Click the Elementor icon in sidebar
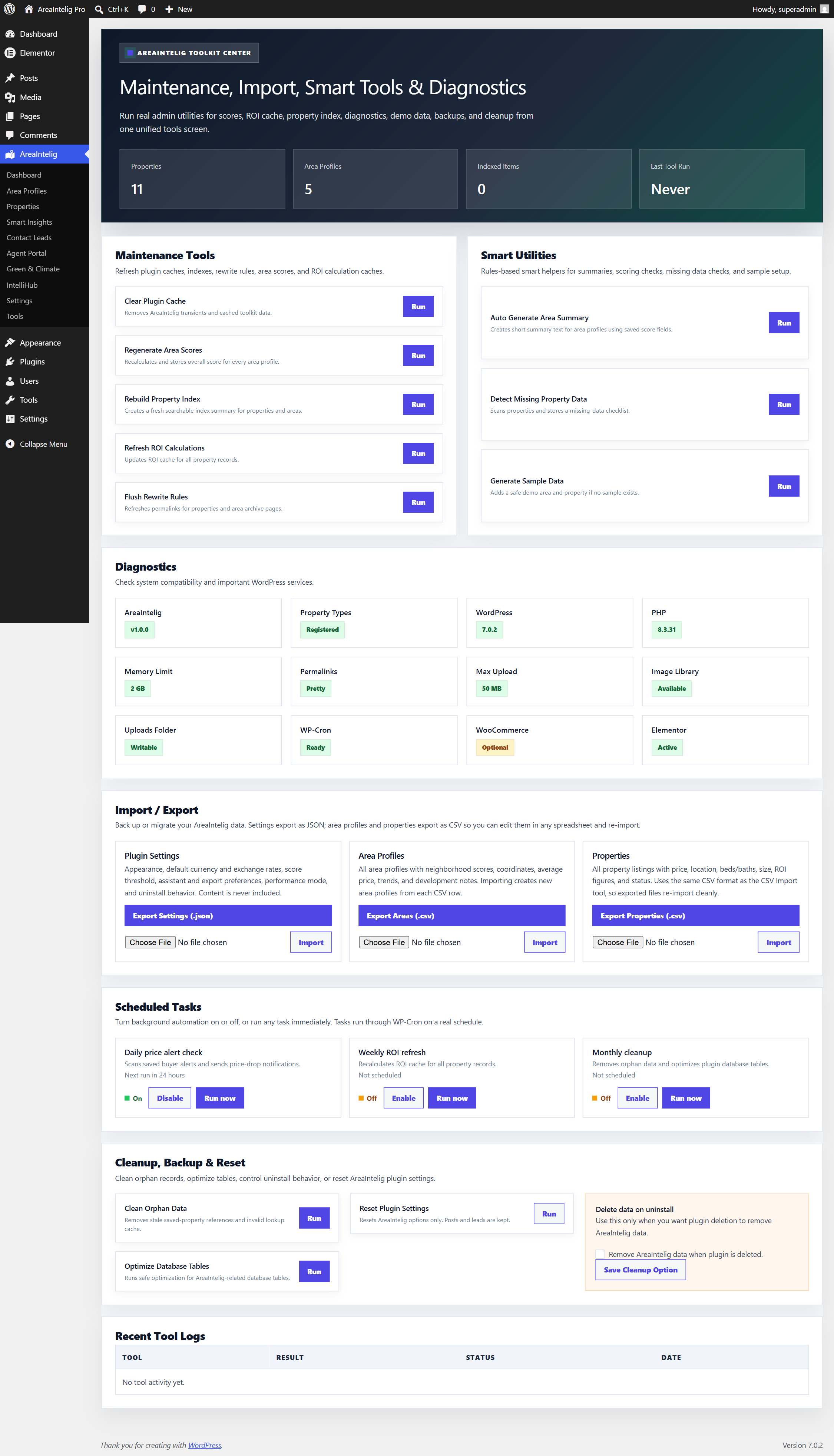 tap(10, 53)
